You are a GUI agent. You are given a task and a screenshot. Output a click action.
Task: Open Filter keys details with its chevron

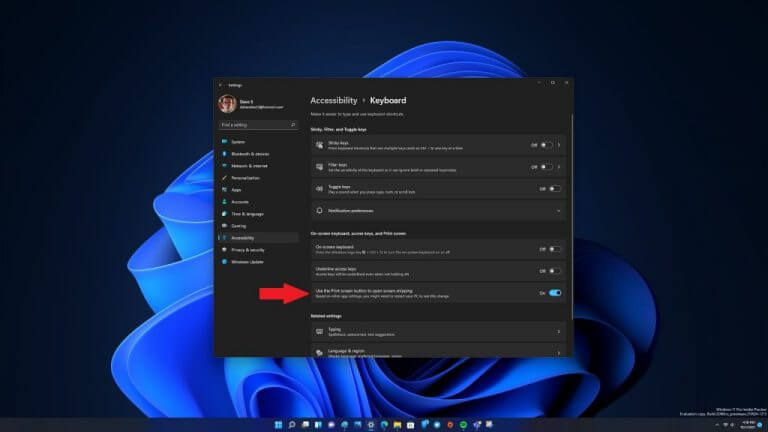(559, 167)
